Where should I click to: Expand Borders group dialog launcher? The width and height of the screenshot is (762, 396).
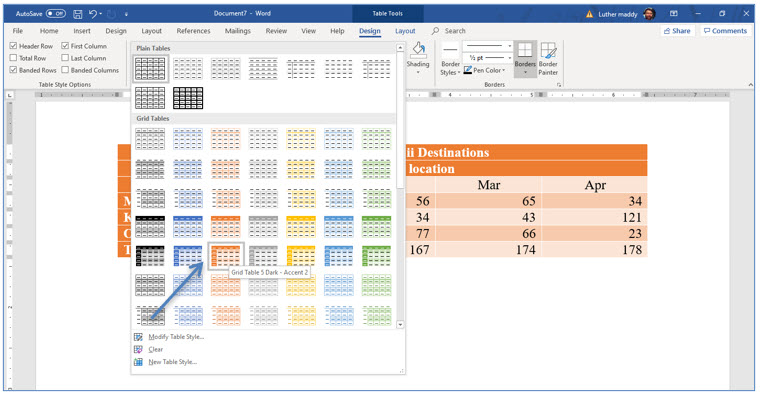point(559,85)
